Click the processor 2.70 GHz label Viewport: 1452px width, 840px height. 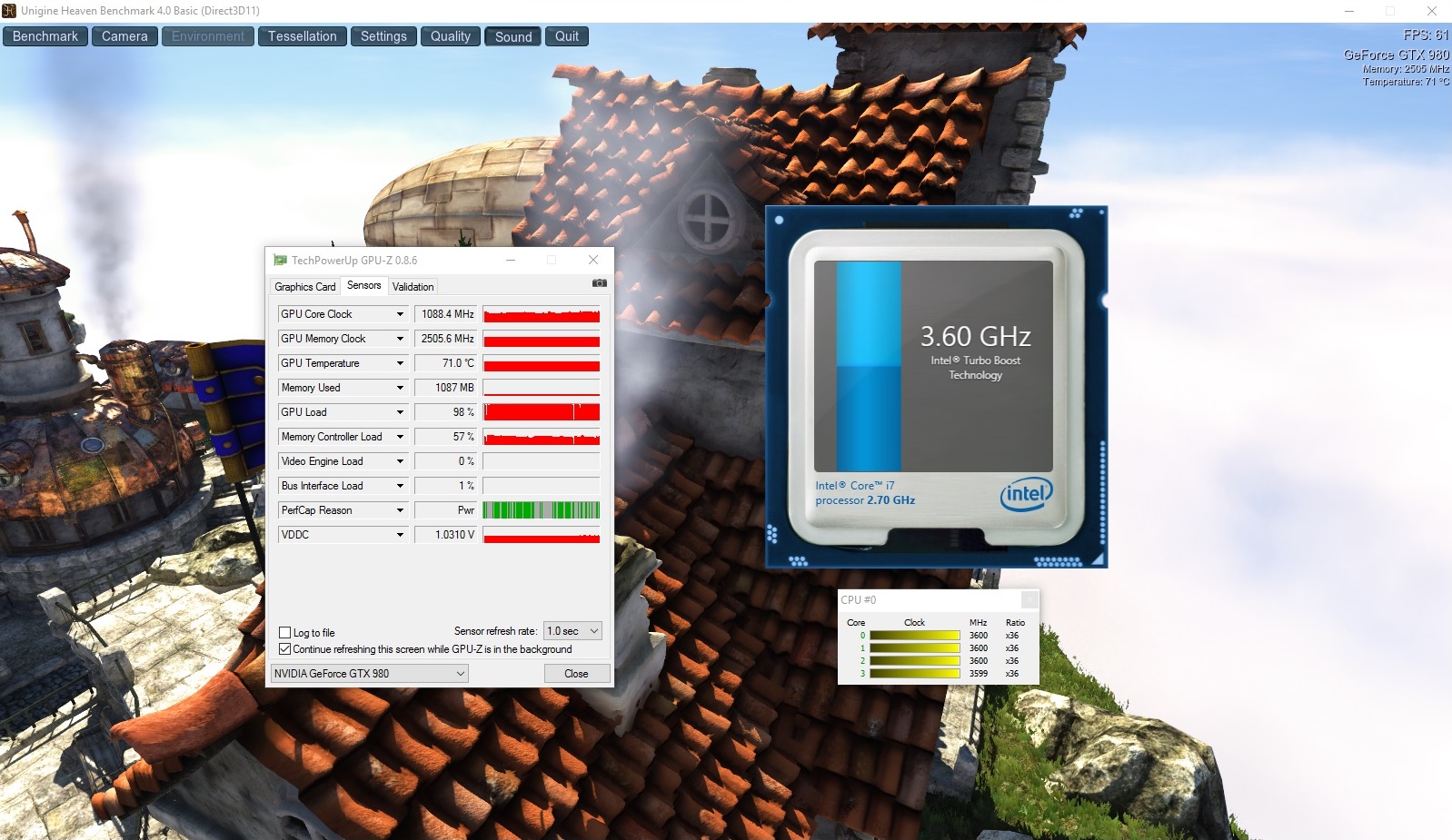pos(865,500)
